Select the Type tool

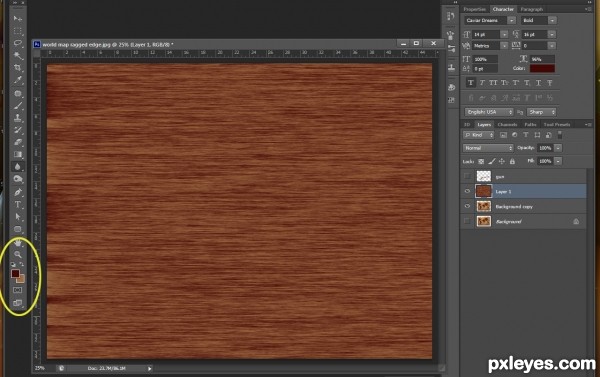18,204
